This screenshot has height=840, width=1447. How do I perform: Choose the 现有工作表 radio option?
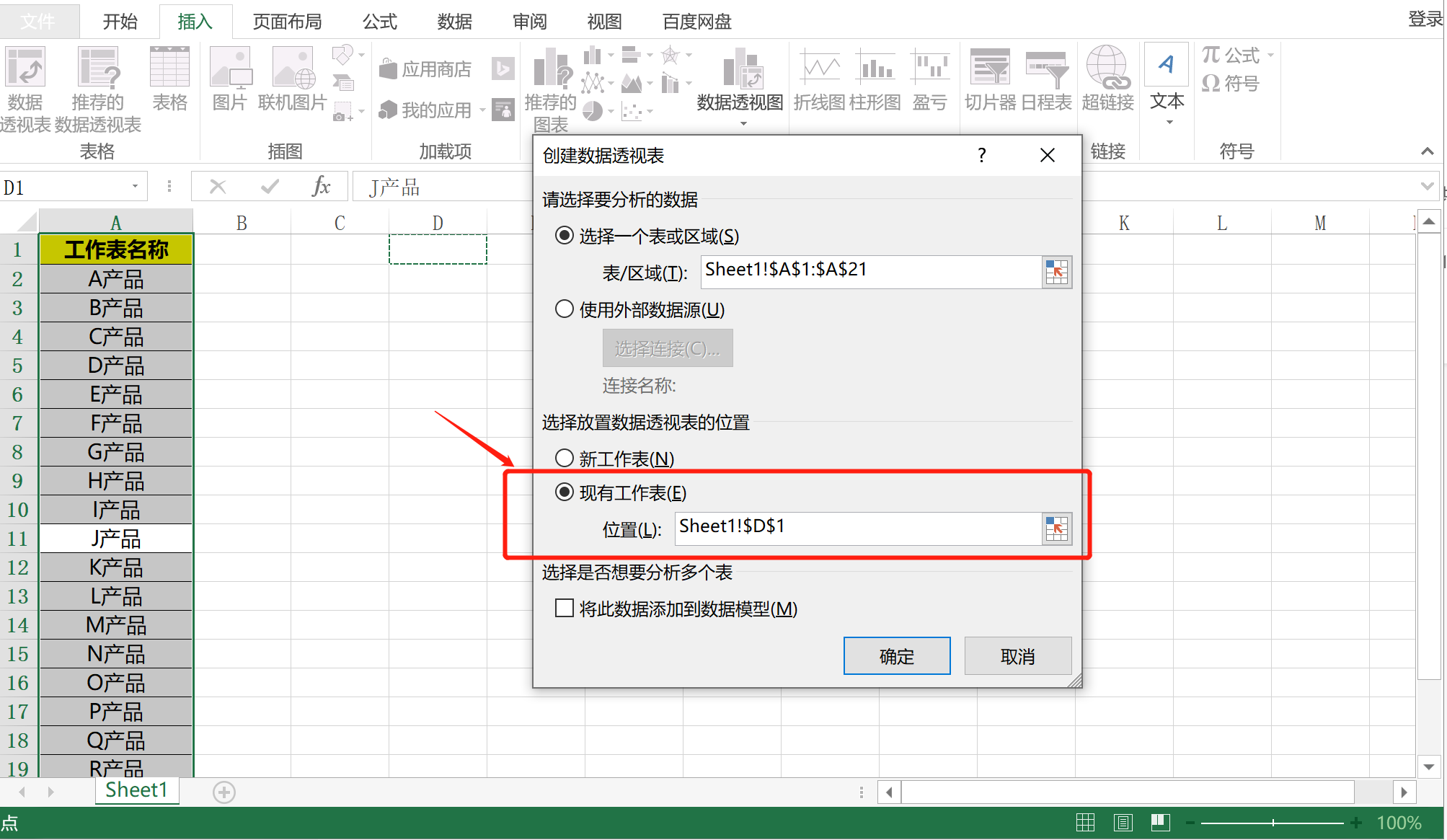(564, 492)
